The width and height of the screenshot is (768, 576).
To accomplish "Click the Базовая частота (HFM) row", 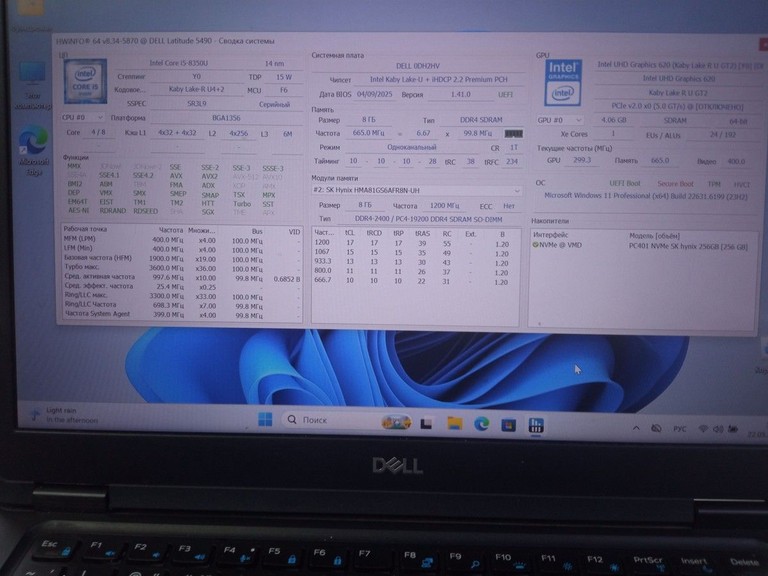I will [x=182, y=258].
